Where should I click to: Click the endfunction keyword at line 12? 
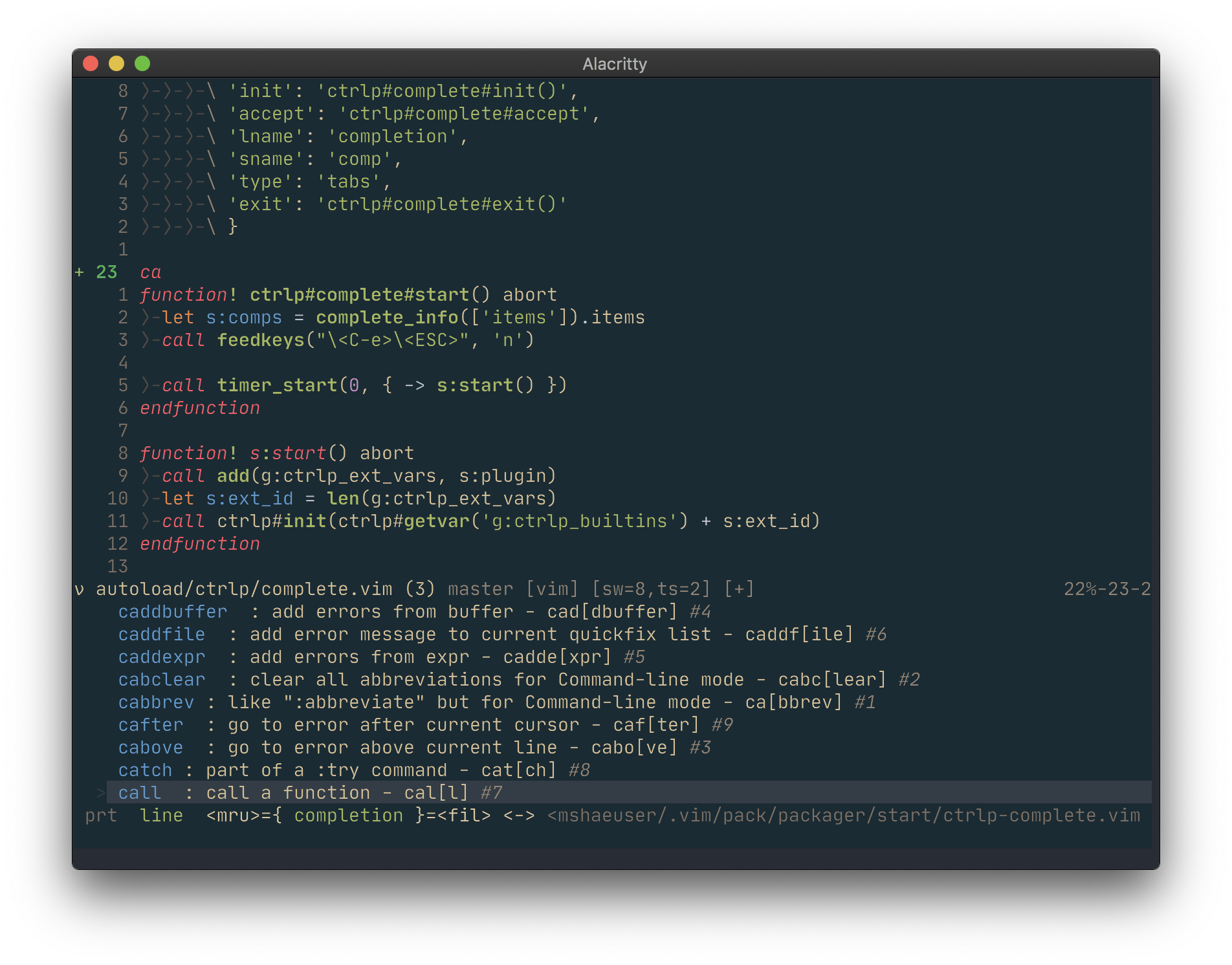tap(200, 544)
